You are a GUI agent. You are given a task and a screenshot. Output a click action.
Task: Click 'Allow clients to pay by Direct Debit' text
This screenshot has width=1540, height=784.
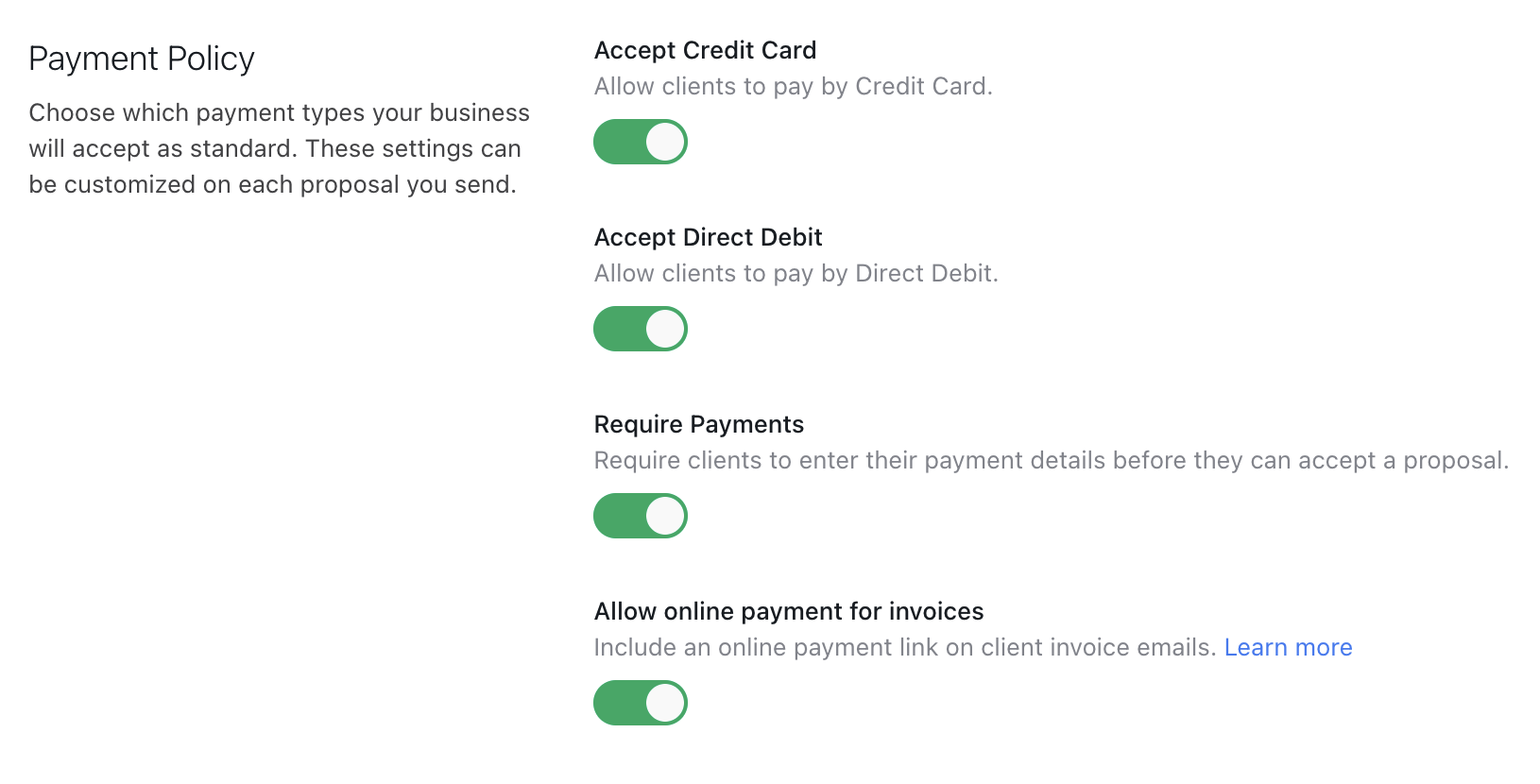[x=796, y=273]
